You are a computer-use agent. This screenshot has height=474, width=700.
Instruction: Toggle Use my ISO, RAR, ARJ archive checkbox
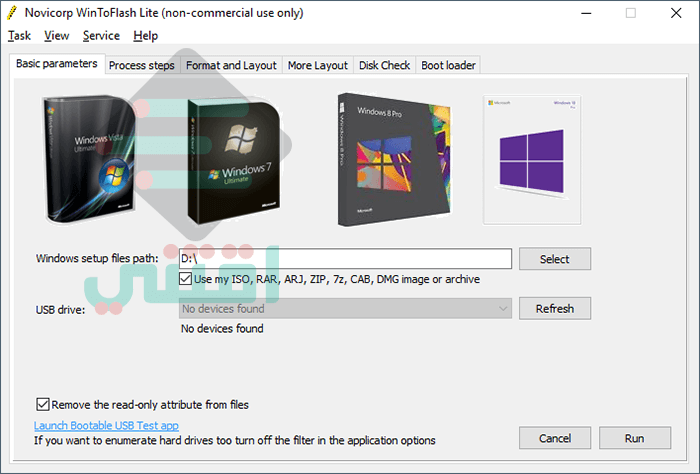pyautogui.click(x=185, y=279)
